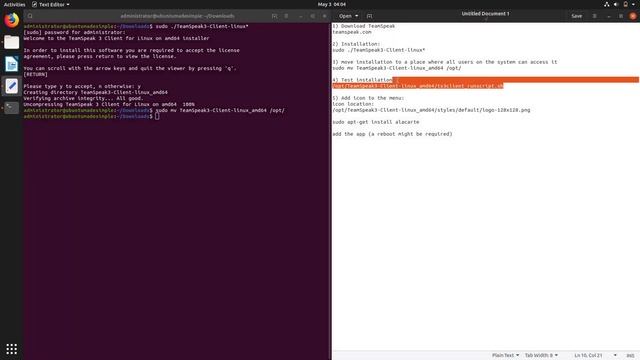This screenshot has height=360, width=640.
Task: Open the Text Editor app menu
Action: click(x=51, y=4)
